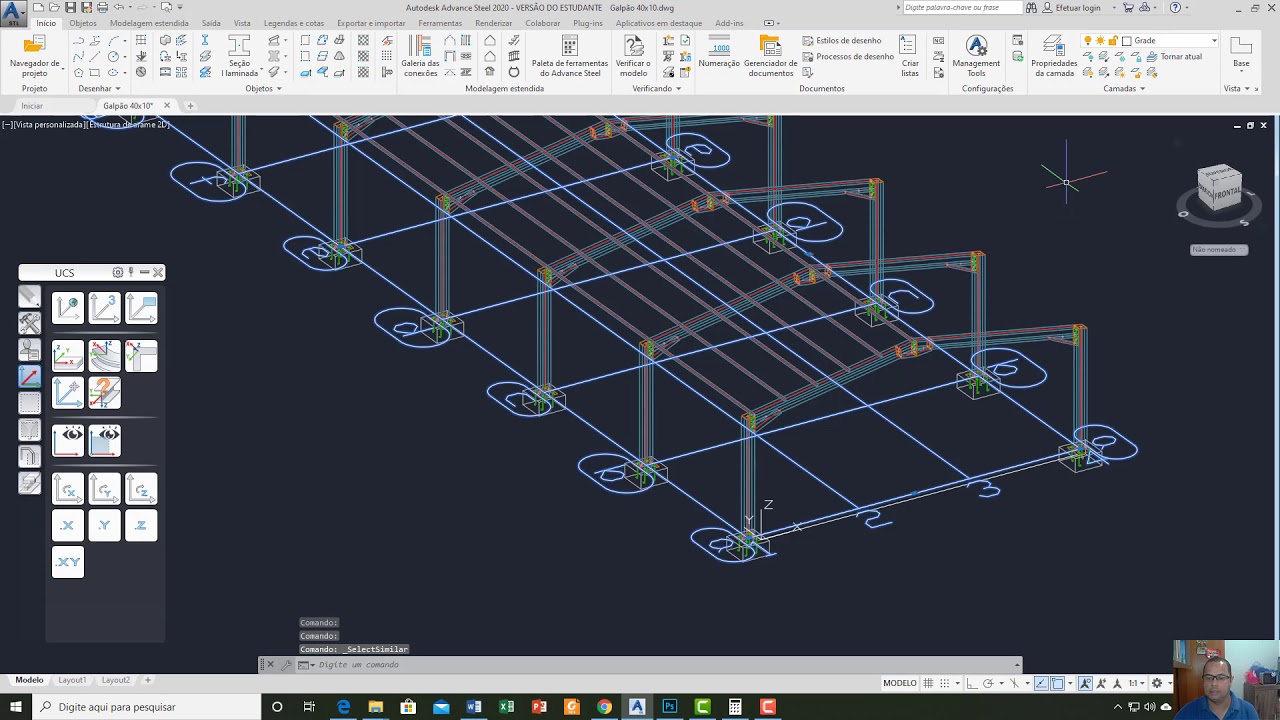Open UCS palette settings gear
This screenshot has width=1280, height=720.
coord(118,272)
